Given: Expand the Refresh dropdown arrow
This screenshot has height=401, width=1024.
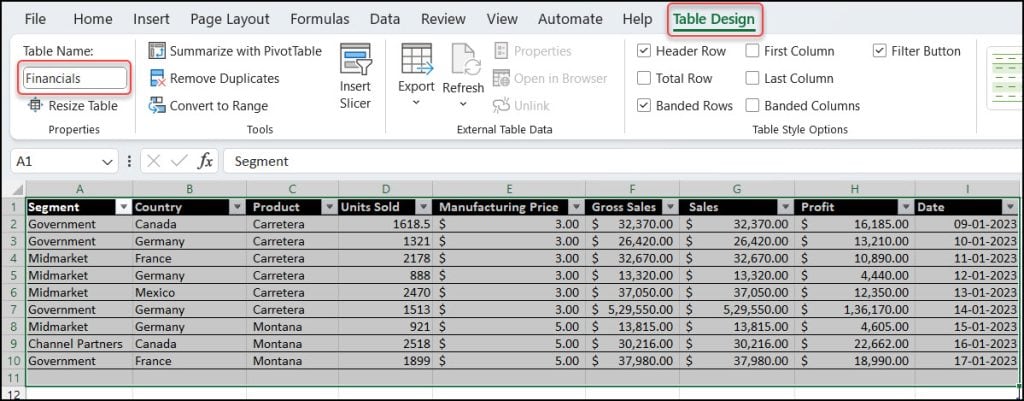Looking at the screenshot, I should [x=464, y=104].
